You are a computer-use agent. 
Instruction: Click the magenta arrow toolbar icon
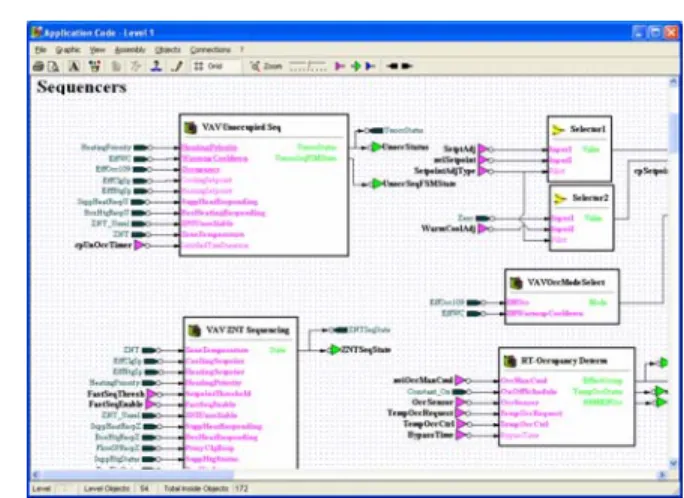[x=339, y=66]
